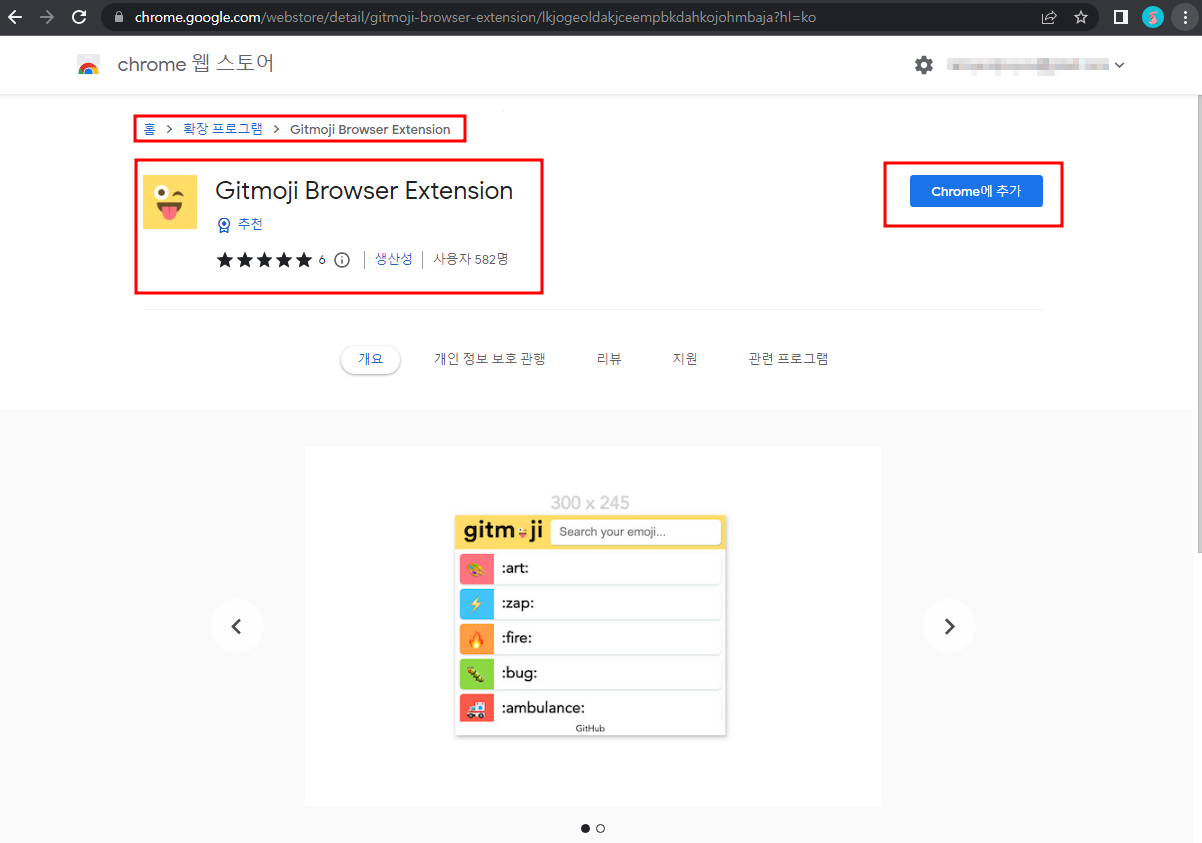Click the 추천 label text
This screenshot has height=843, width=1202.
coord(250,224)
